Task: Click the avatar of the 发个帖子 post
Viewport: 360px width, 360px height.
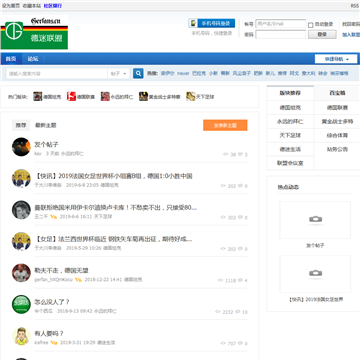Action: pyautogui.click(x=21, y=147)
